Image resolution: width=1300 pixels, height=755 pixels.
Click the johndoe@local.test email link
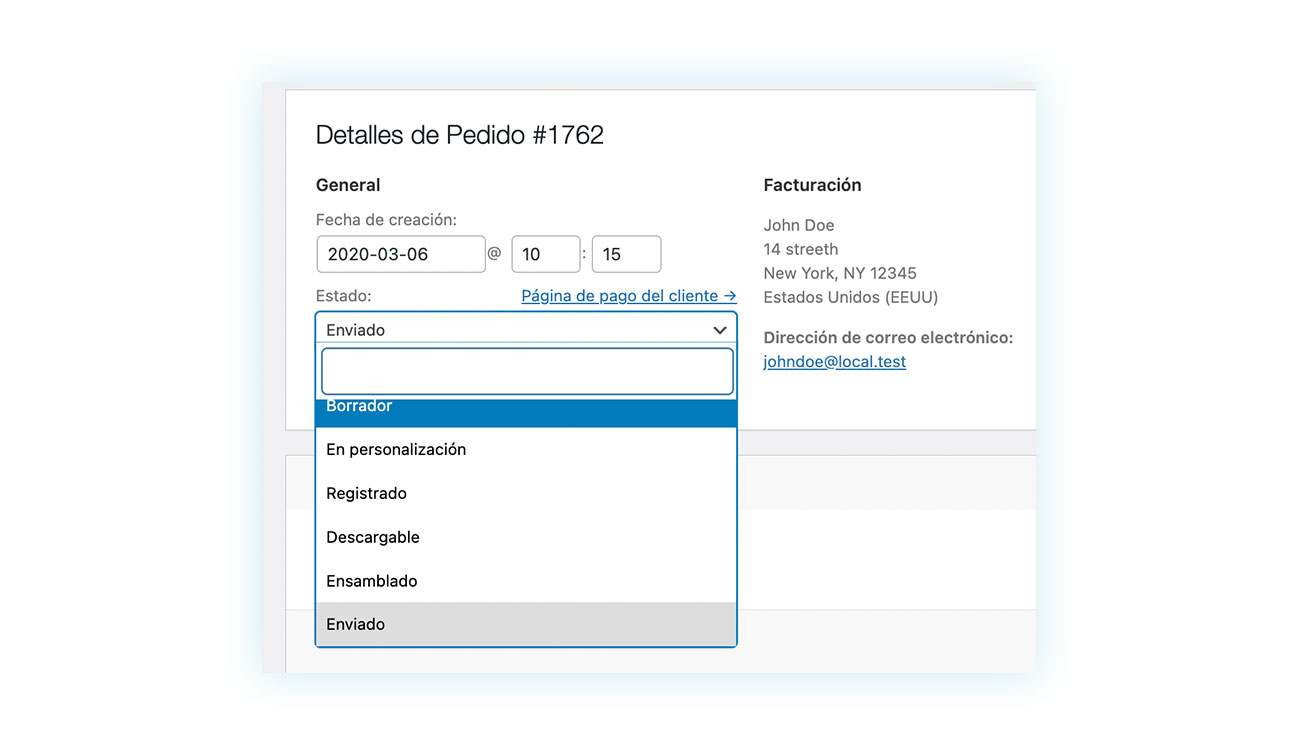[x=834, y=362]
